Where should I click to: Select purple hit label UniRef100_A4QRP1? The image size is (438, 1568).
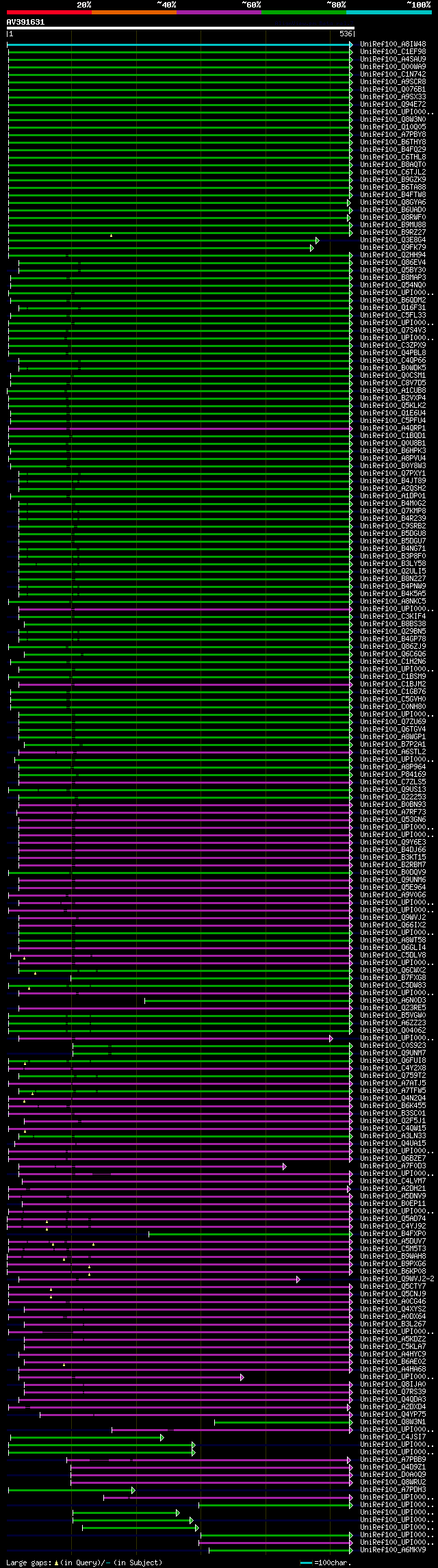[393, 428]
